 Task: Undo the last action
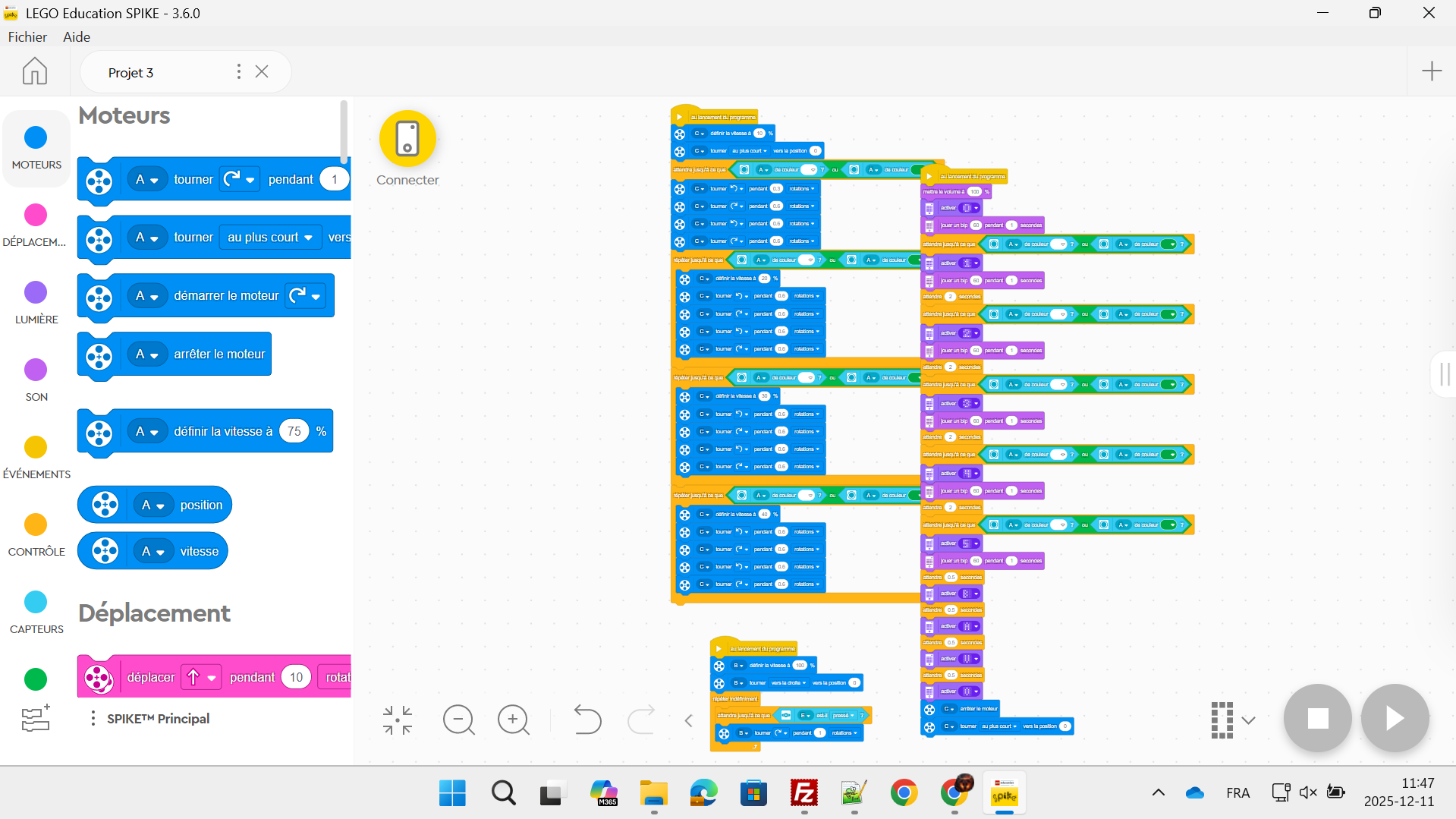(586, 720)
